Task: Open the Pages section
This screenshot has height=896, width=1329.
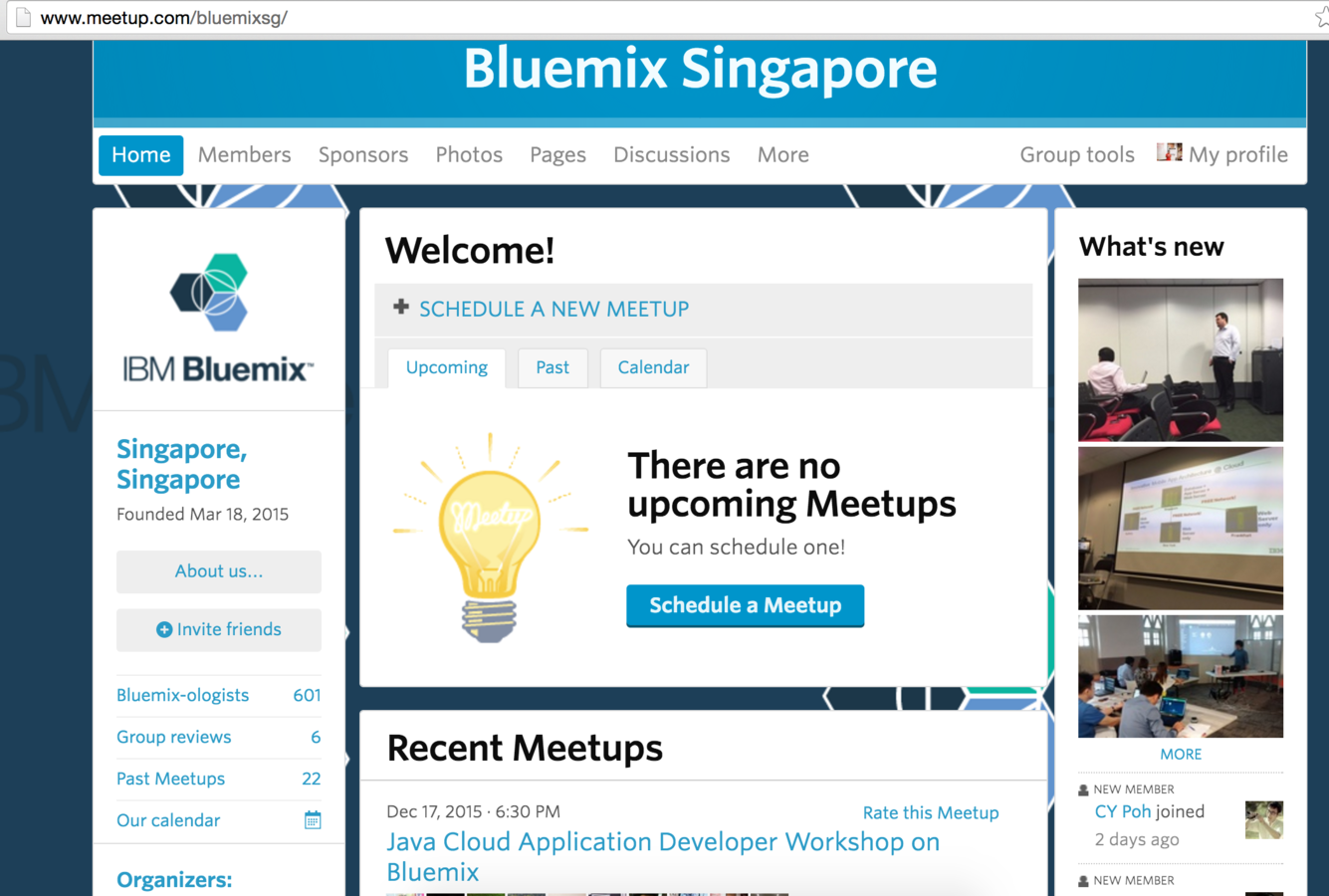Action: (x=557, y=155)
